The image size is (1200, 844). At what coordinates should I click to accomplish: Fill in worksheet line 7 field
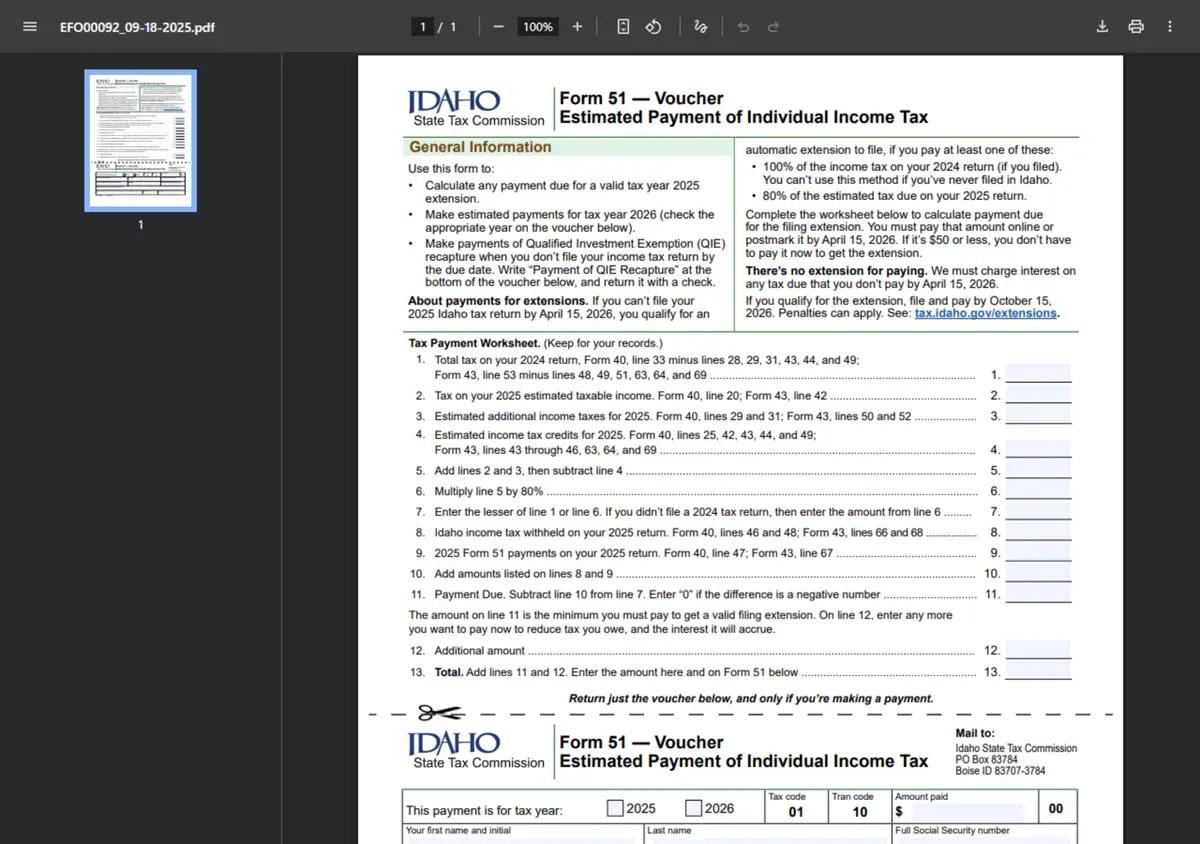[1038, 511]
